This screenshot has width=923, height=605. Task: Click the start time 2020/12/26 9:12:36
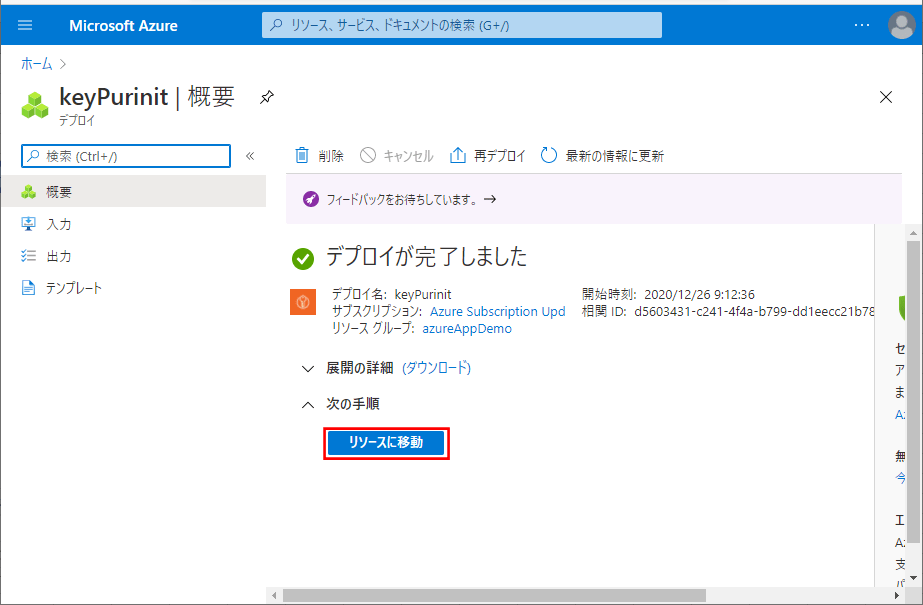point(699,294)
